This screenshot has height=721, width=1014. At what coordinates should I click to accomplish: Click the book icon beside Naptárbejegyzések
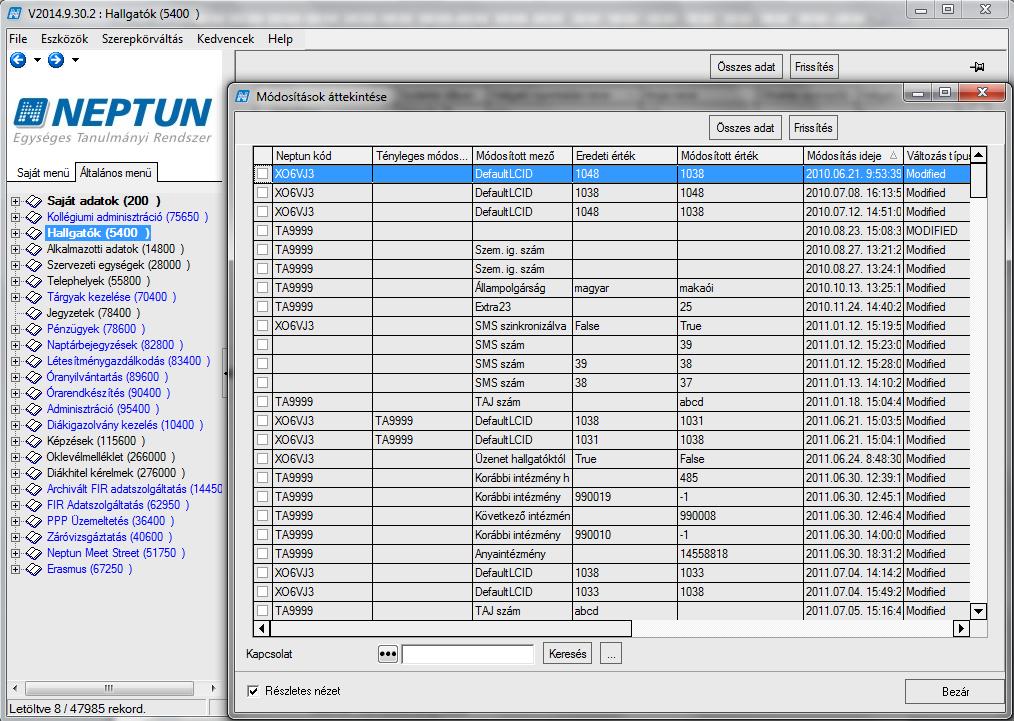pos(34,345)
